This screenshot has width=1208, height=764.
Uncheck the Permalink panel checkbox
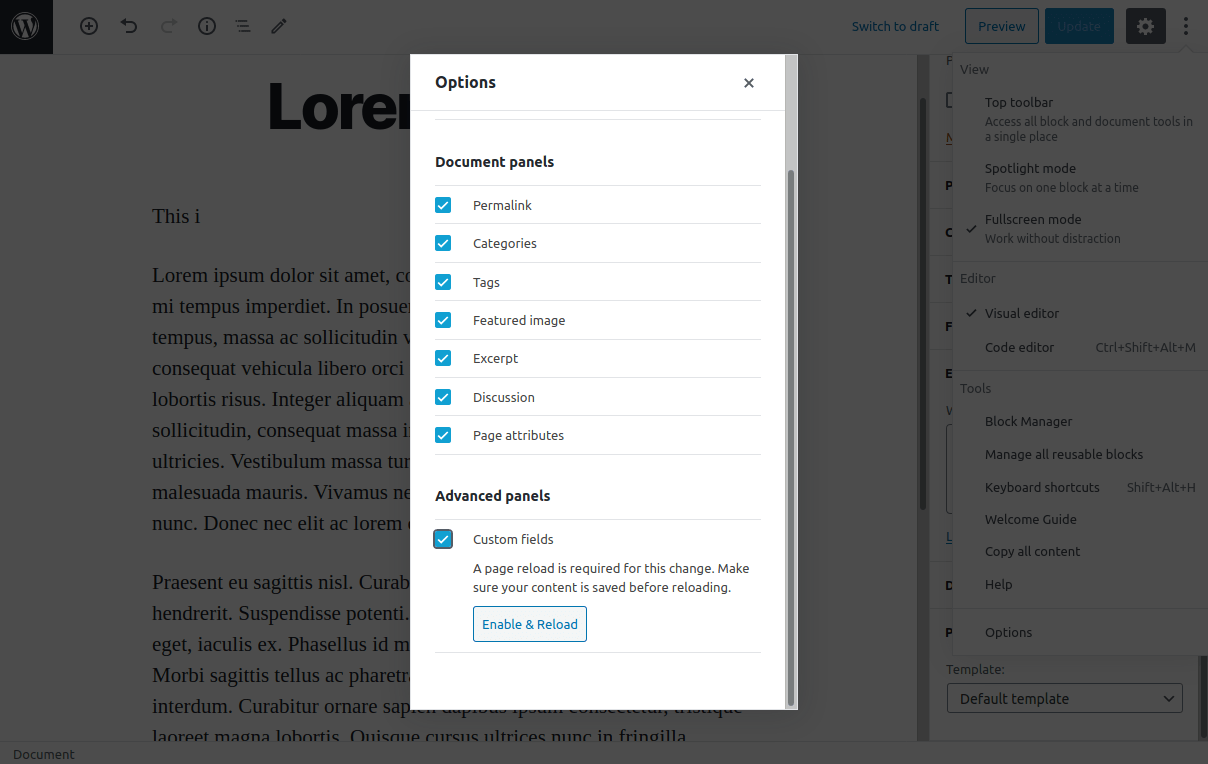point(443,205)
